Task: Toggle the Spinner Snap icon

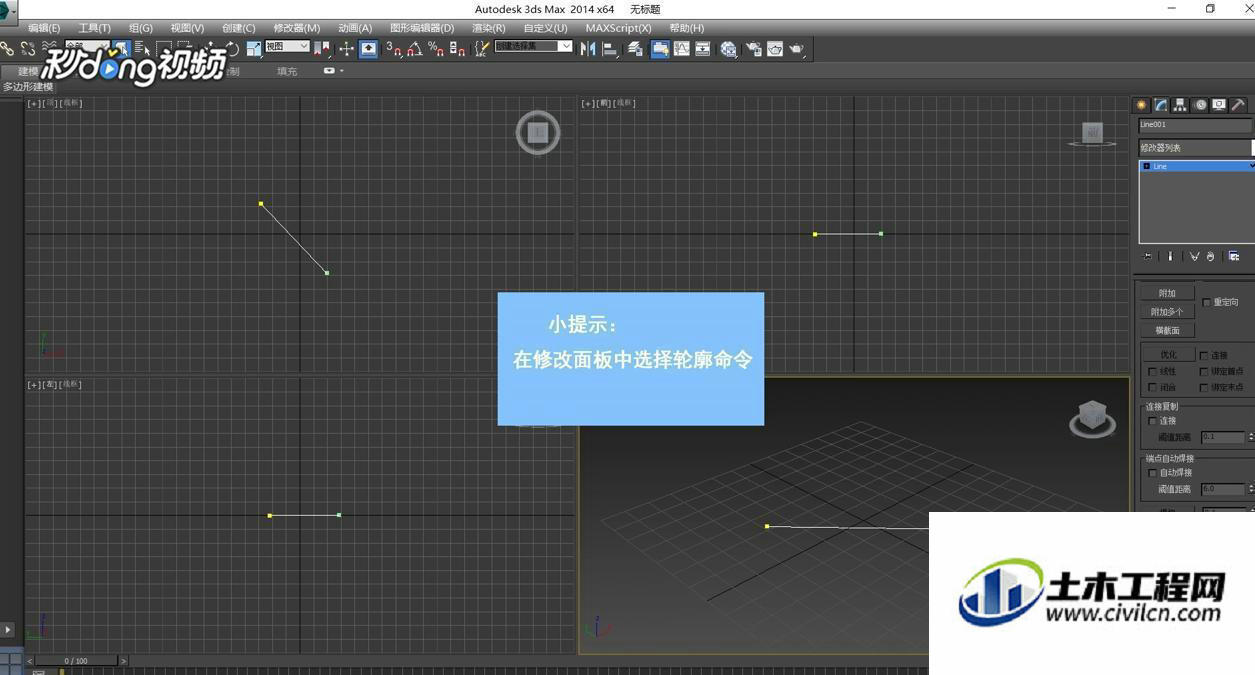Action: click(x=457, y=48)
